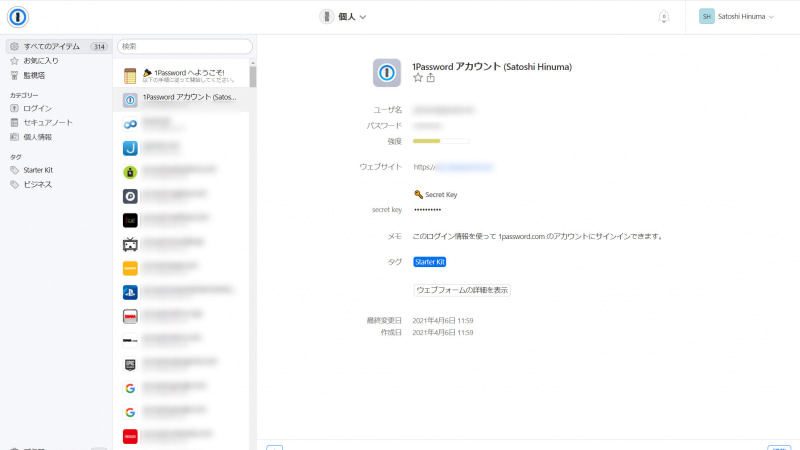
Task: Click the 314 item count badge
Action: click(99, 47)
